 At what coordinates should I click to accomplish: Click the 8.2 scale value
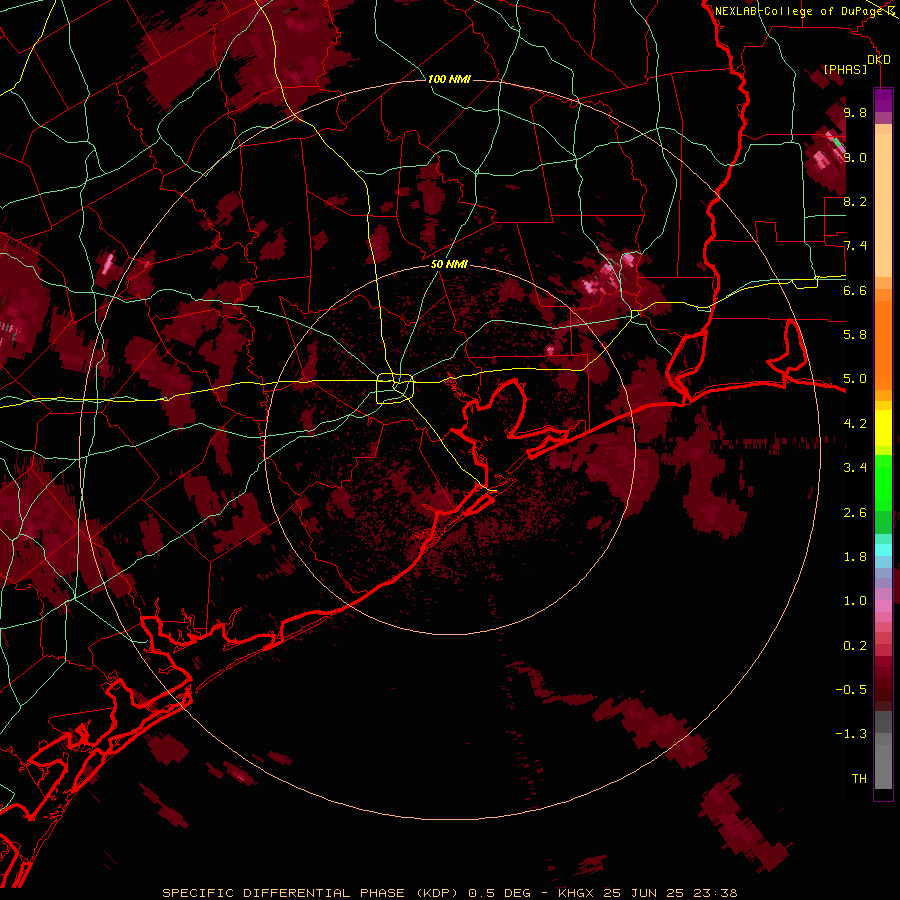[855, 201]
